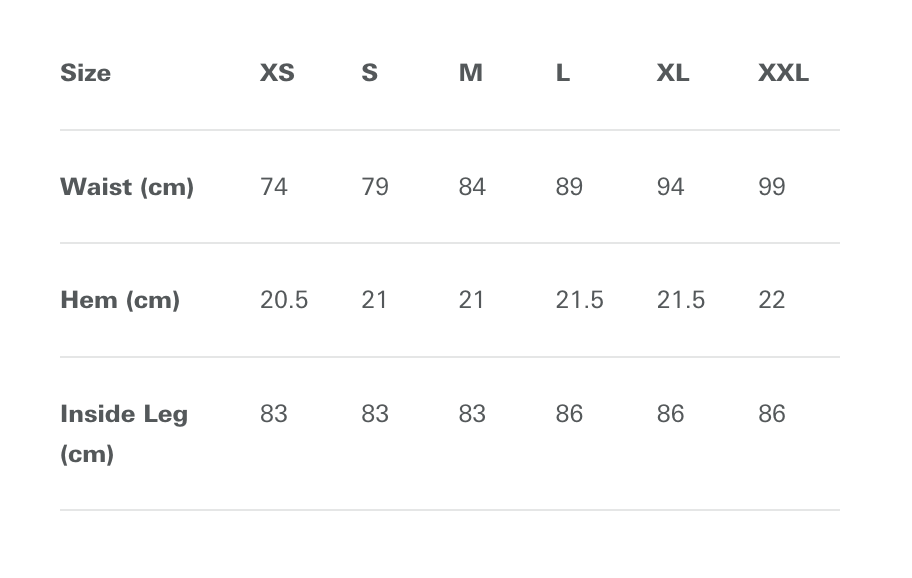Click the Hem (cm) row label
912x578 pixels.
pos(120,301)
